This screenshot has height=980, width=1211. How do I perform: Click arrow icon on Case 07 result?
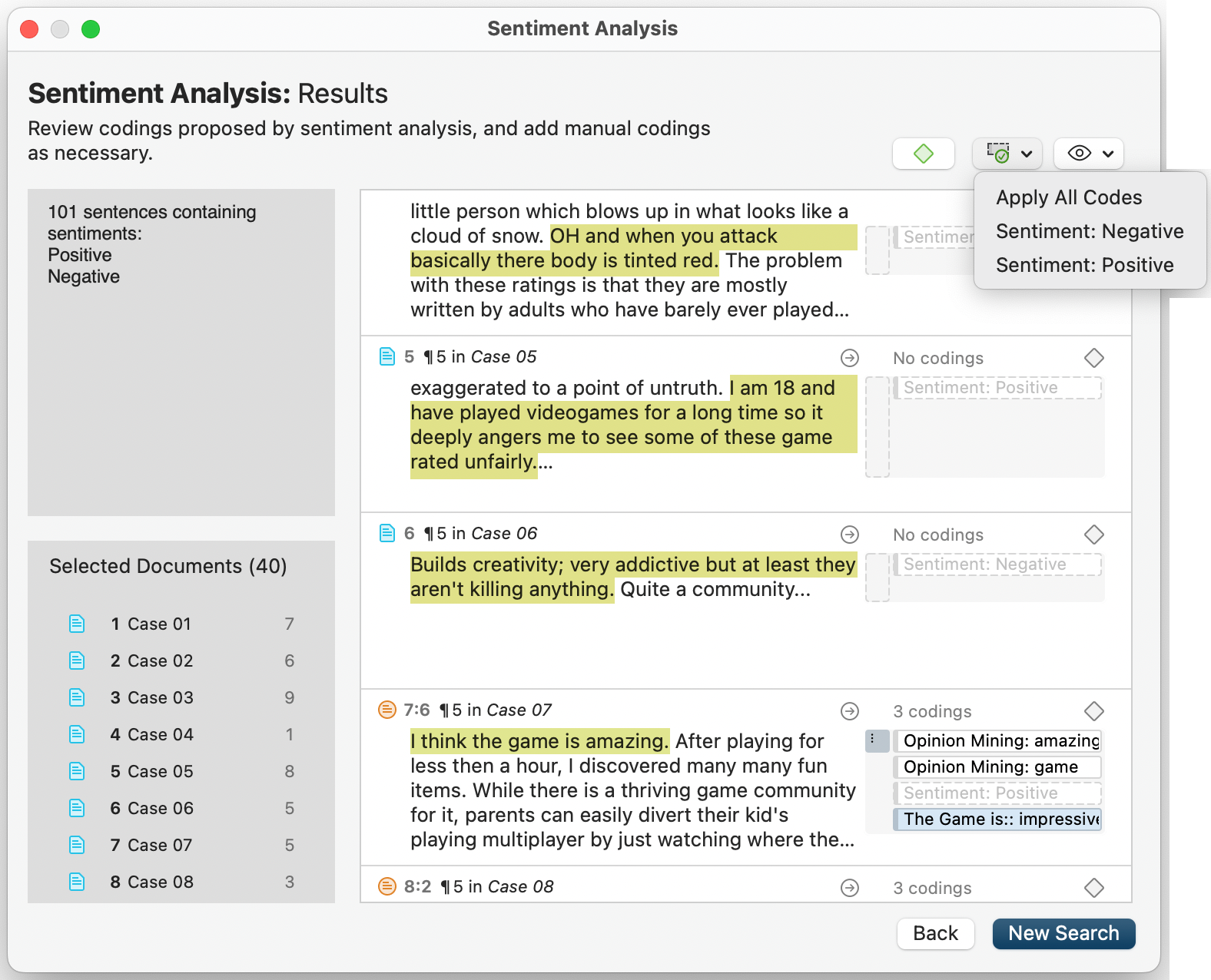pyautogui.click(x=849, y=711)
